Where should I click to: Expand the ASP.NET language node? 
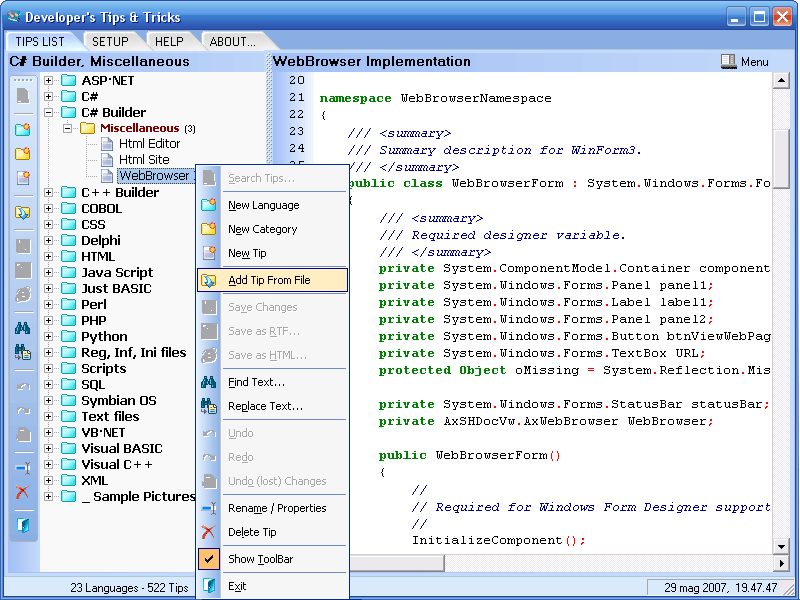click(x=48, y=80)
